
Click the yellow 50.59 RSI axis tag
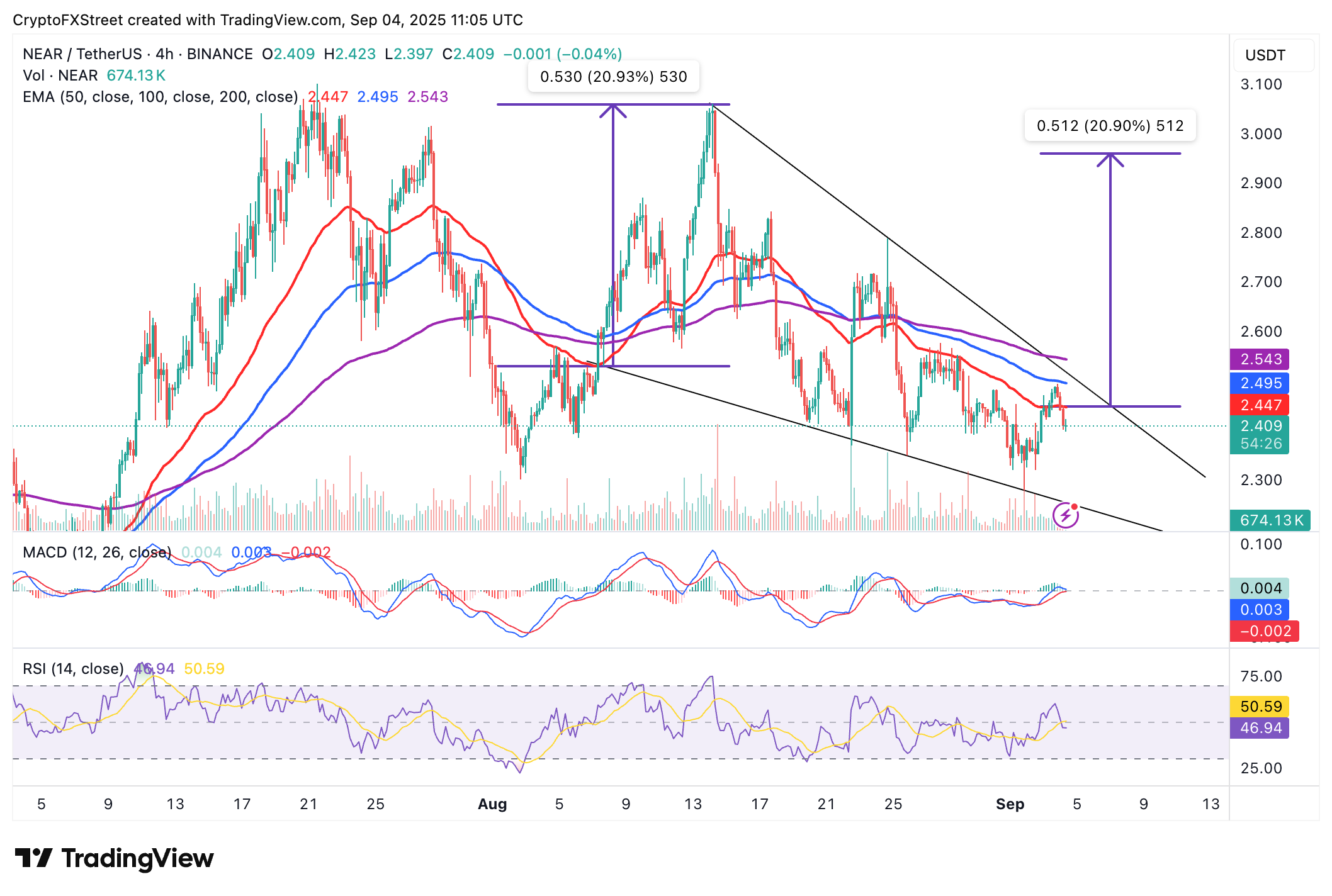[1260, 707]
